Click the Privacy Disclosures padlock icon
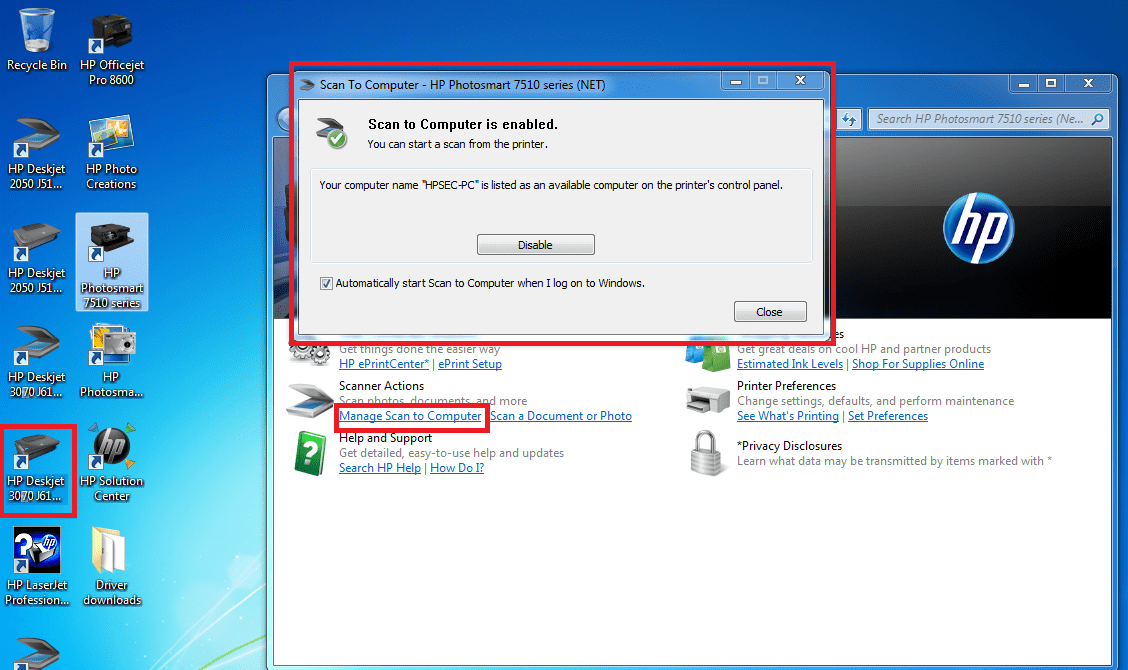Viewport: 1128px width, 670px height. [x=706, y=453]
